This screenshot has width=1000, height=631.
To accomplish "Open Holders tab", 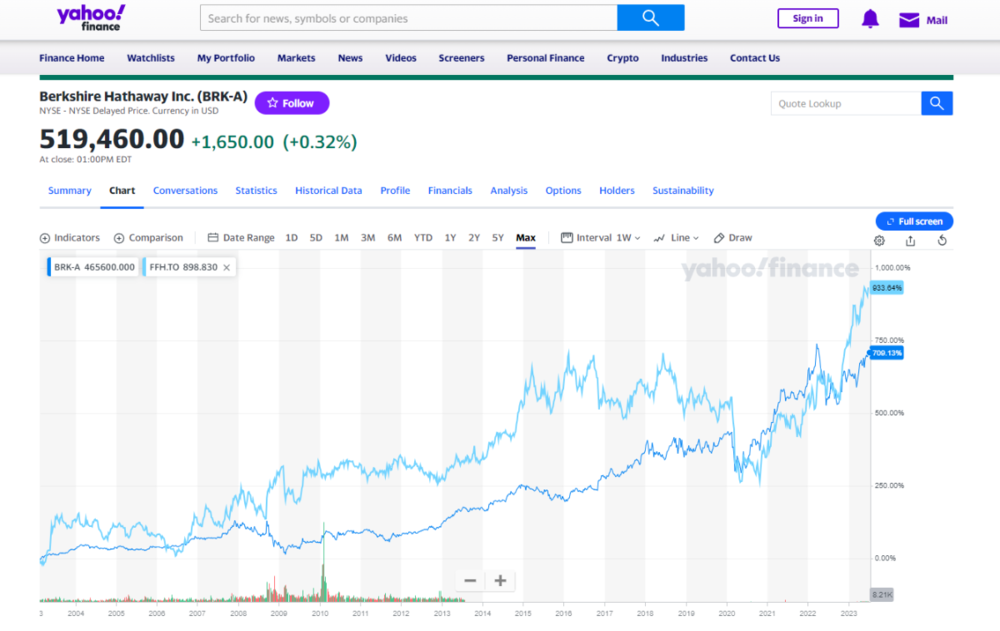I will click(617, 190).
